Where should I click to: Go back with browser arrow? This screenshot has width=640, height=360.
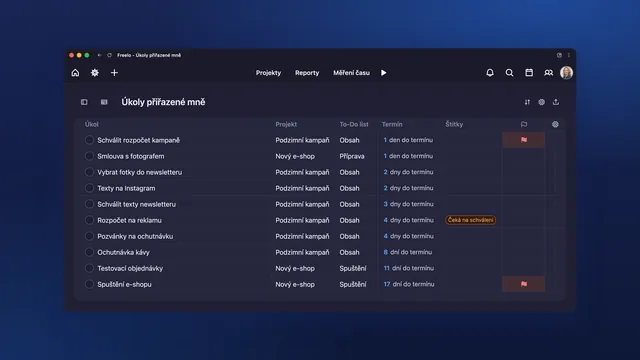[99, 55]
